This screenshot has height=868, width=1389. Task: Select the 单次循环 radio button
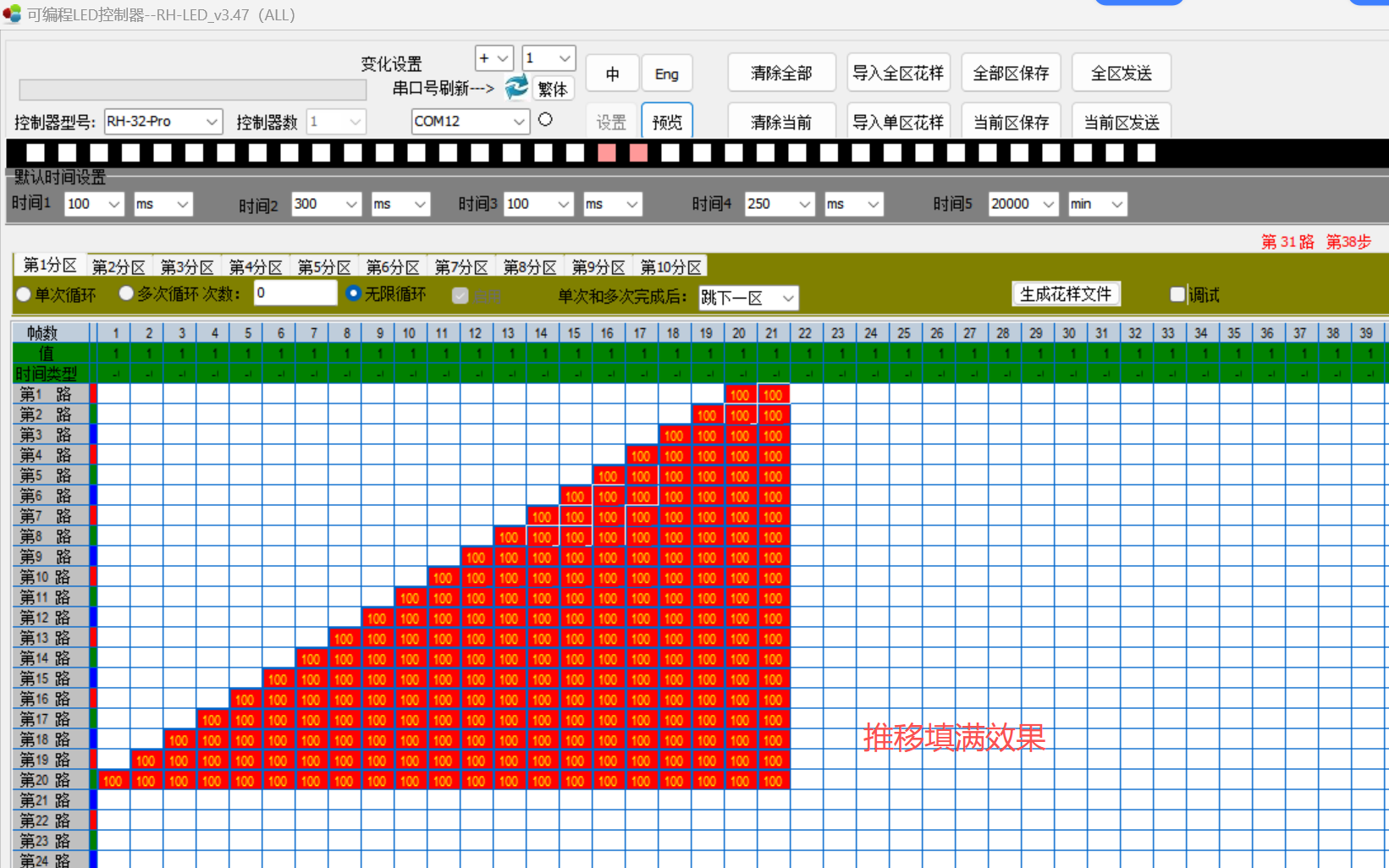pyautogui.click(x=23, y=294)
